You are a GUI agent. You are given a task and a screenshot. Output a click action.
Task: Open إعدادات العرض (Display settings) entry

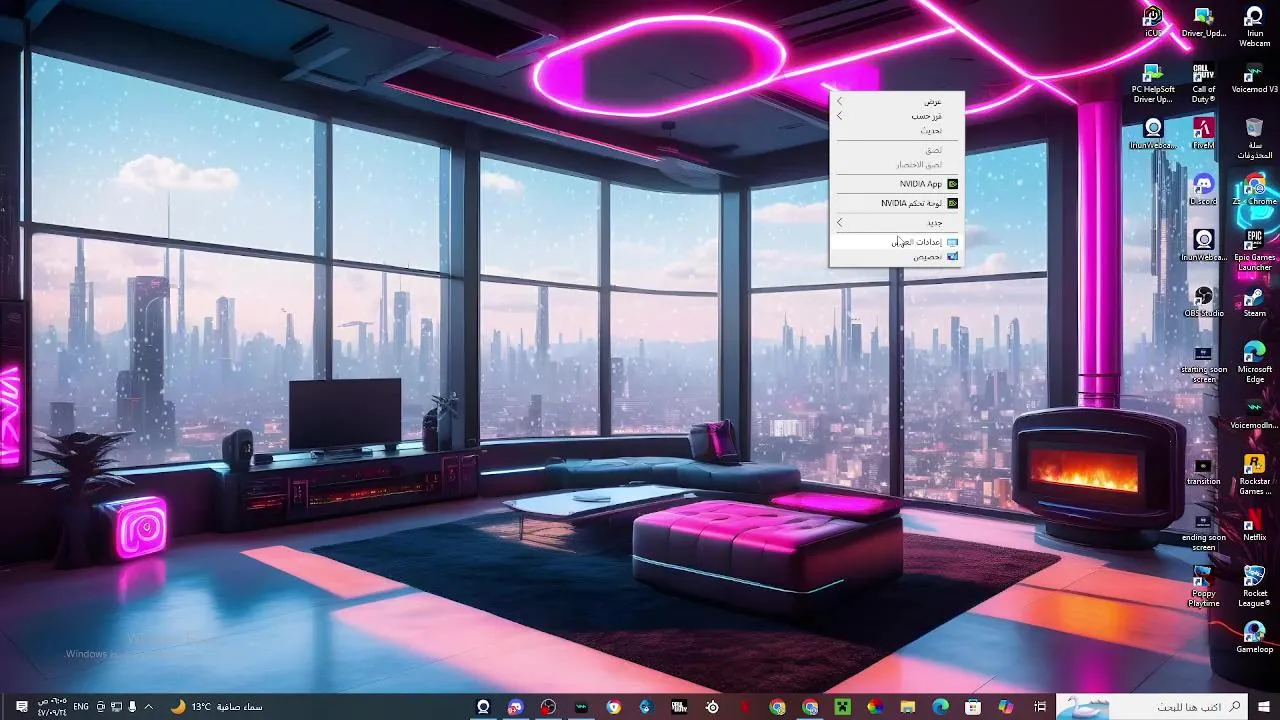(897, 242)
